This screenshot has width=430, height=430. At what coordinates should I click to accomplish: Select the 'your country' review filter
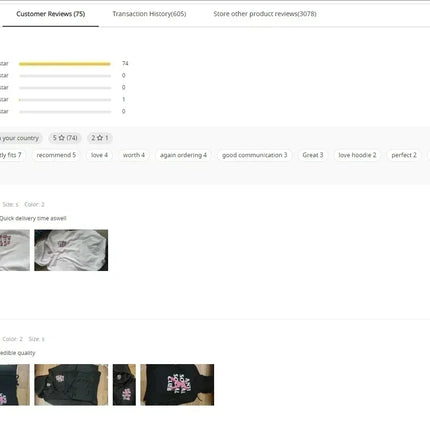click(20, 138)
